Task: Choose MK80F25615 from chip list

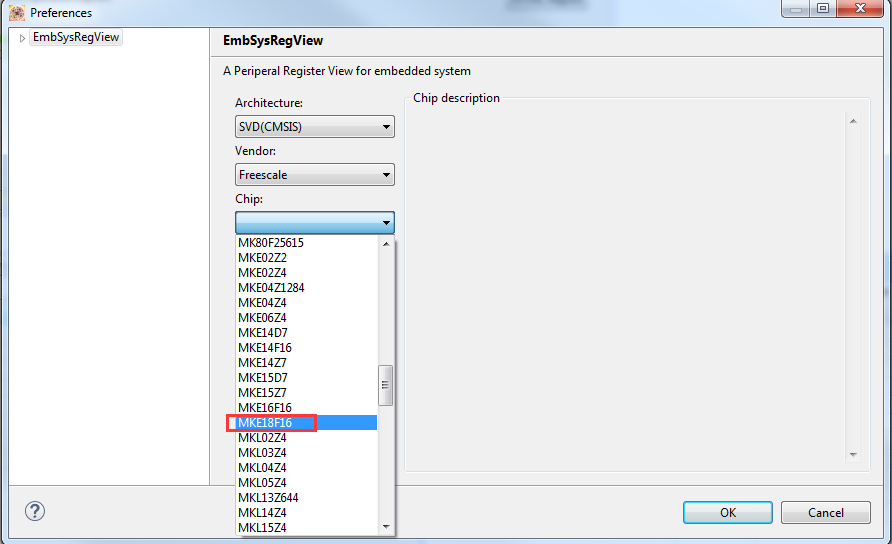Action: [x=307, y=243]
